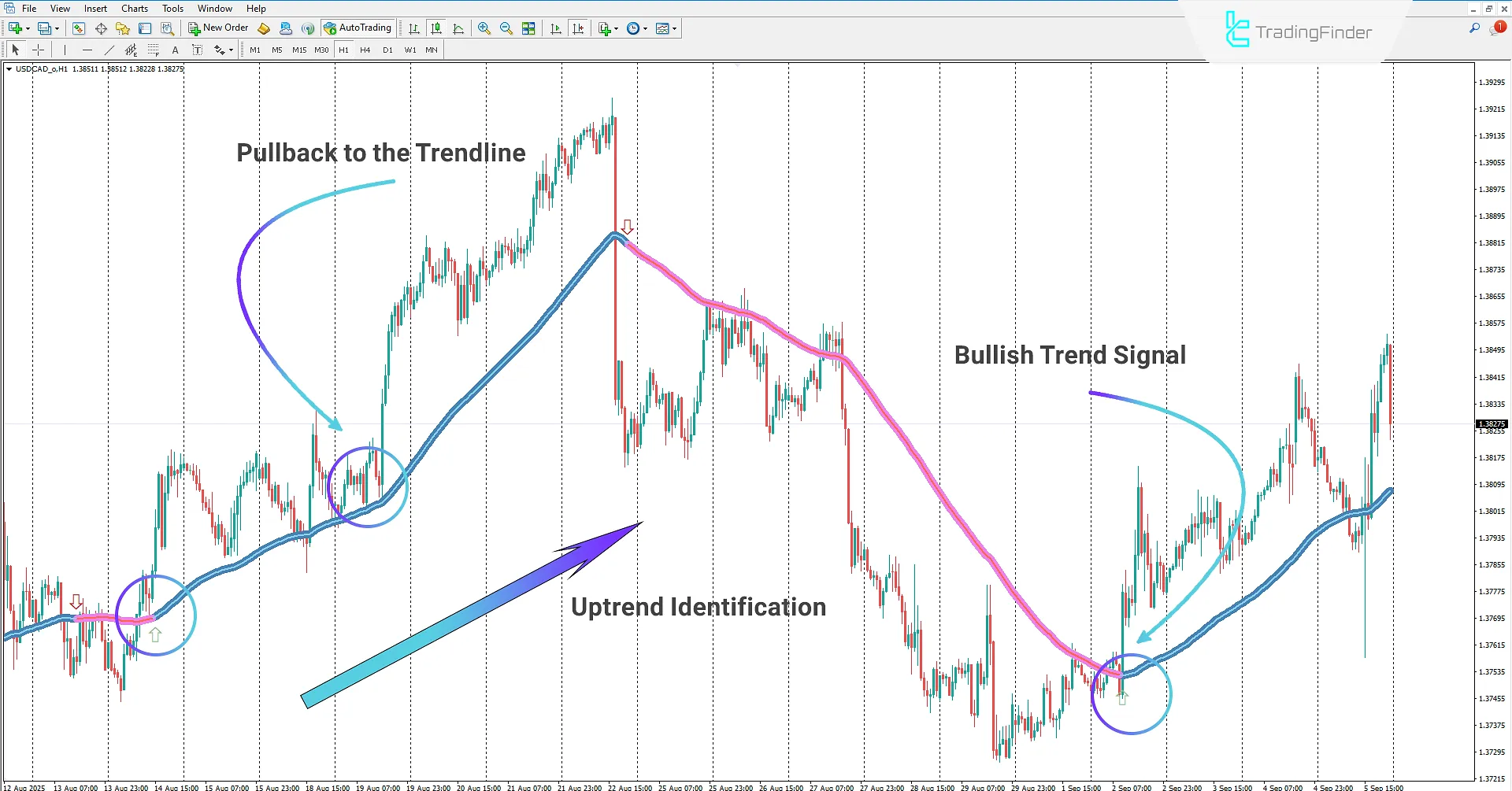Open the Charts menu

[134, 9]
